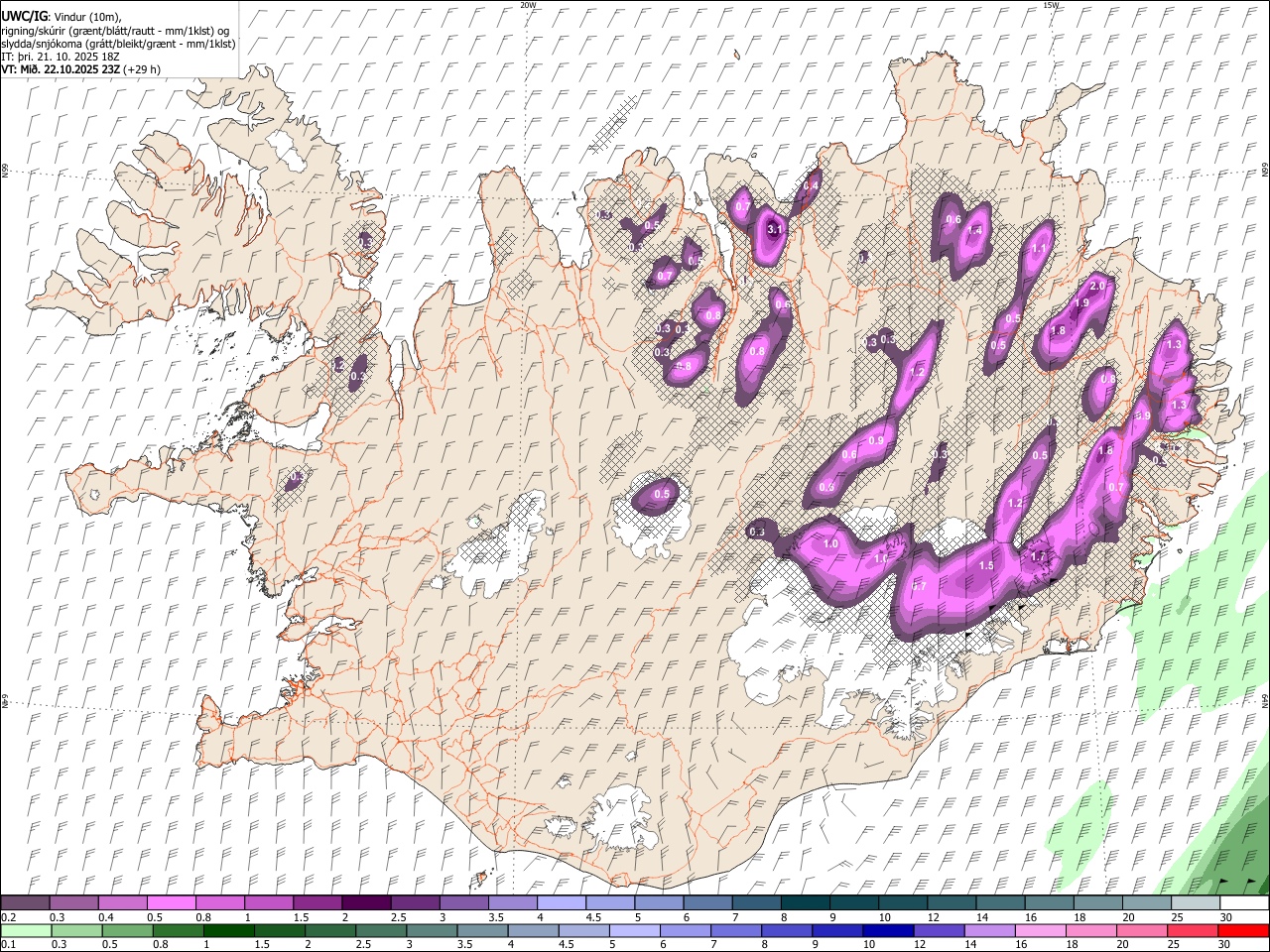This screenshot has width=1270, height=952.
Task: Select the rain-scale swatch for 20–25 mm
Action: (1142, 930)
